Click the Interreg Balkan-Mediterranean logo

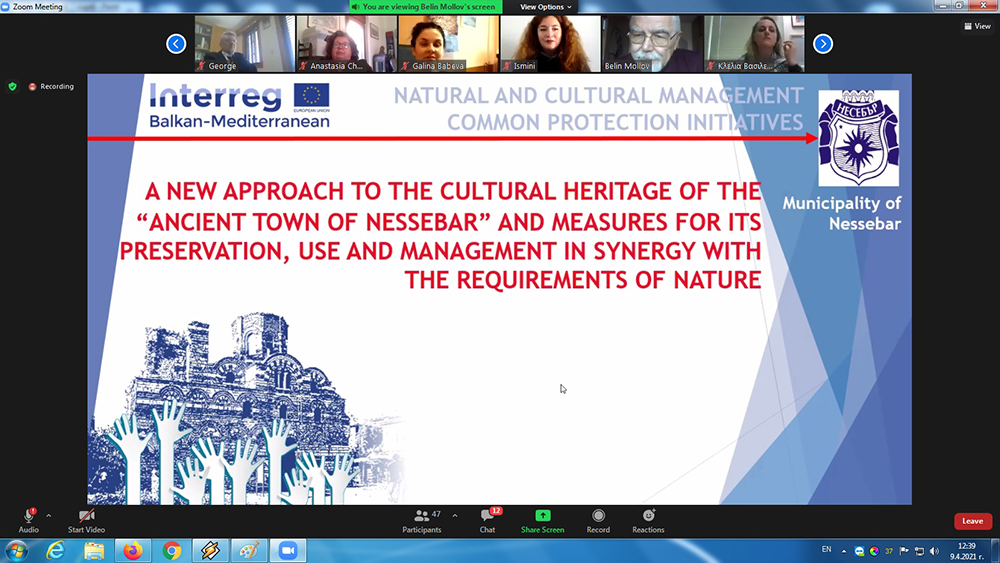240,105
